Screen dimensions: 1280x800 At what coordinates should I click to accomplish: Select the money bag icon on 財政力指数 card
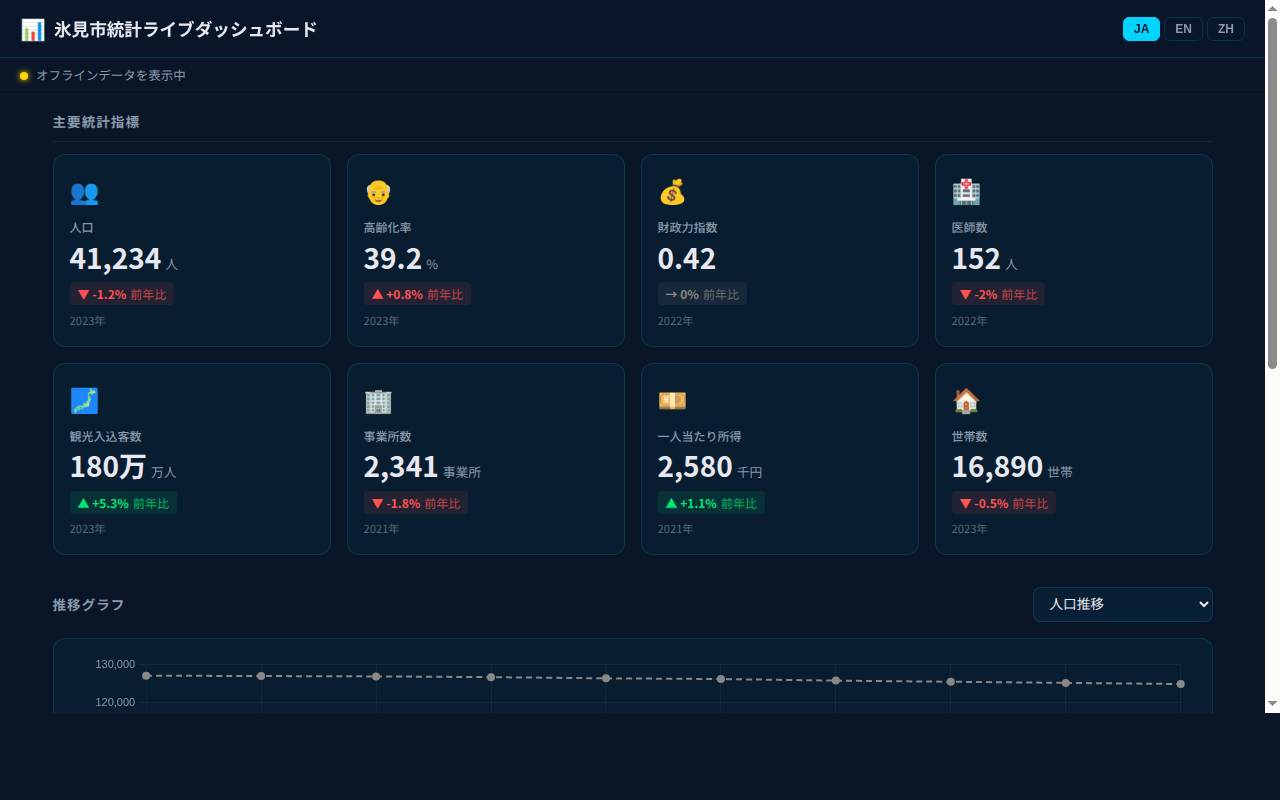click(x=672, y=192)
